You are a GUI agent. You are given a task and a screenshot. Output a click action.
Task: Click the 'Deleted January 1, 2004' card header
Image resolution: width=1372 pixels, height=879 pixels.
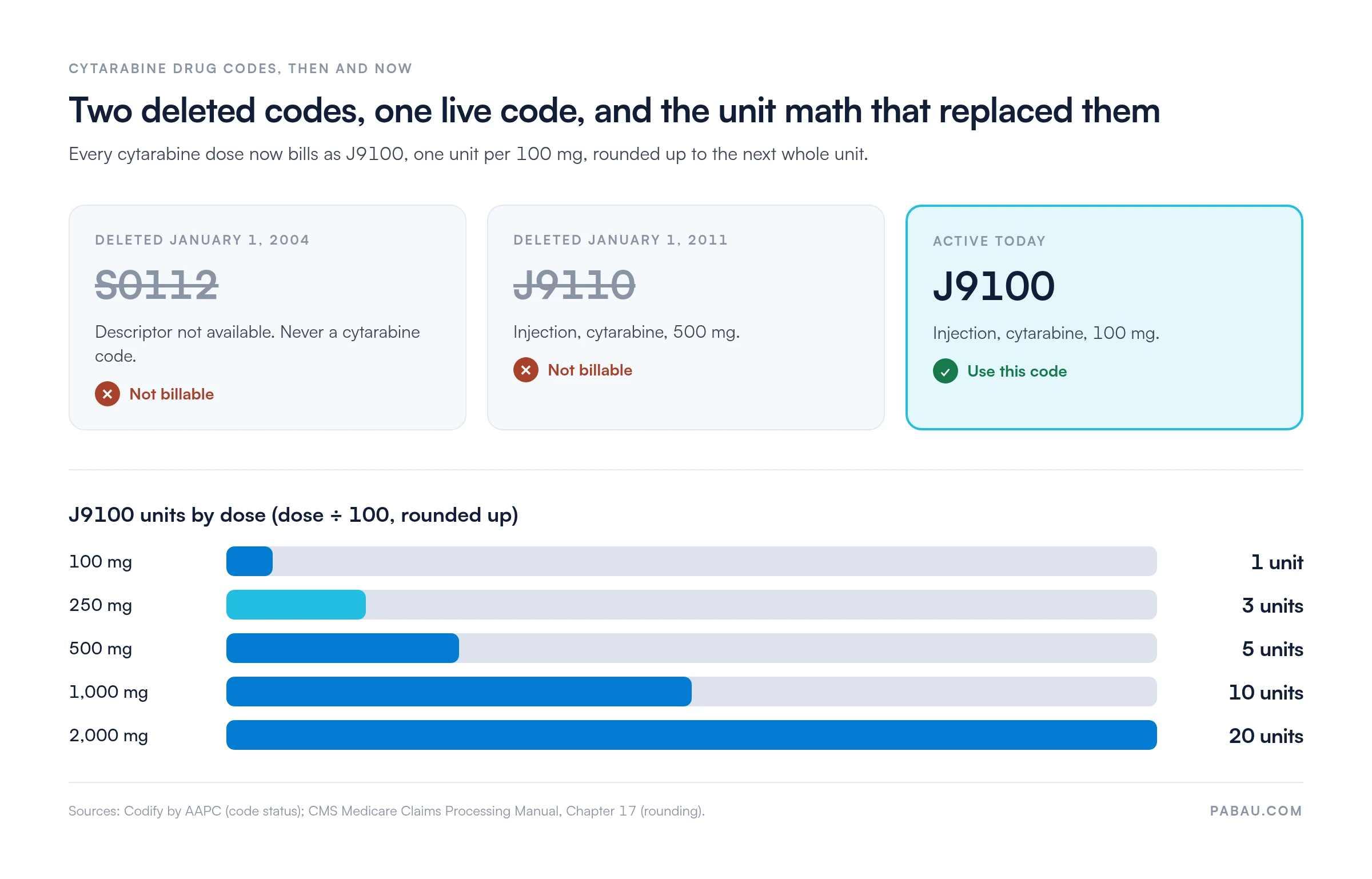(202, 240)
